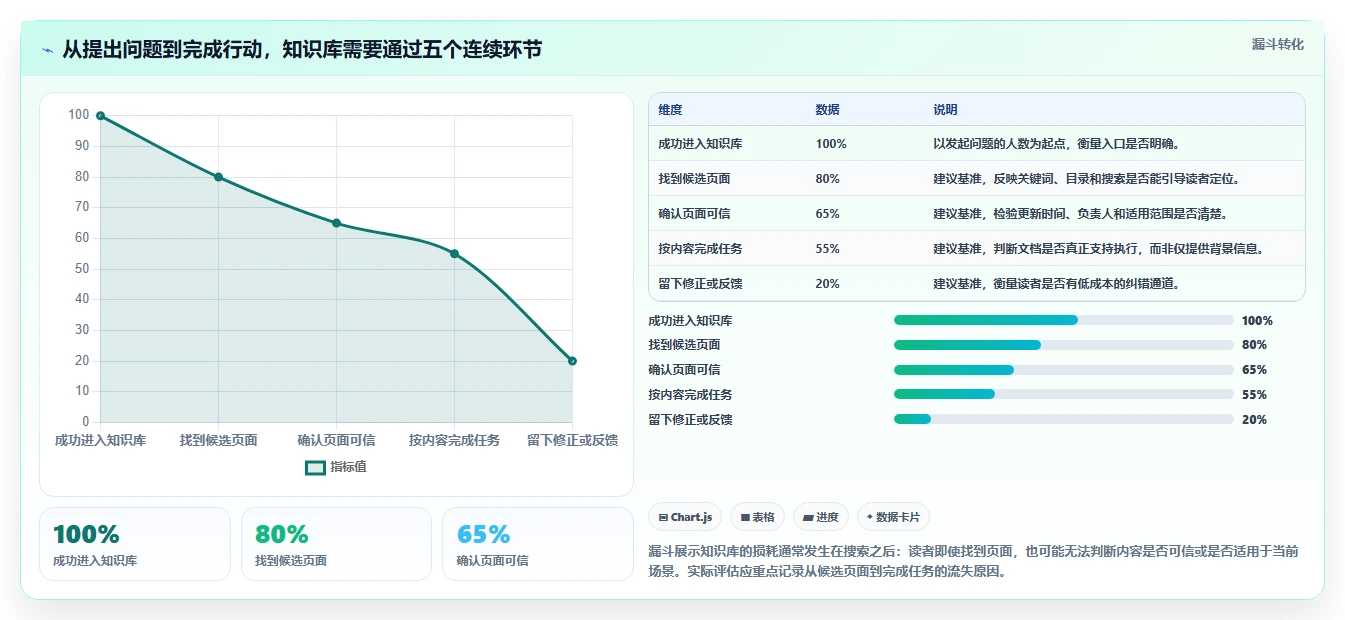Click the 找到候选页面 table cell
1345x620 pixels.
click(x=694, y=179)
